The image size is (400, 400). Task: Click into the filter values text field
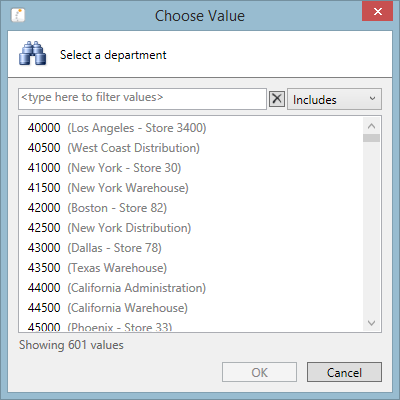click(x=142, y=99)
